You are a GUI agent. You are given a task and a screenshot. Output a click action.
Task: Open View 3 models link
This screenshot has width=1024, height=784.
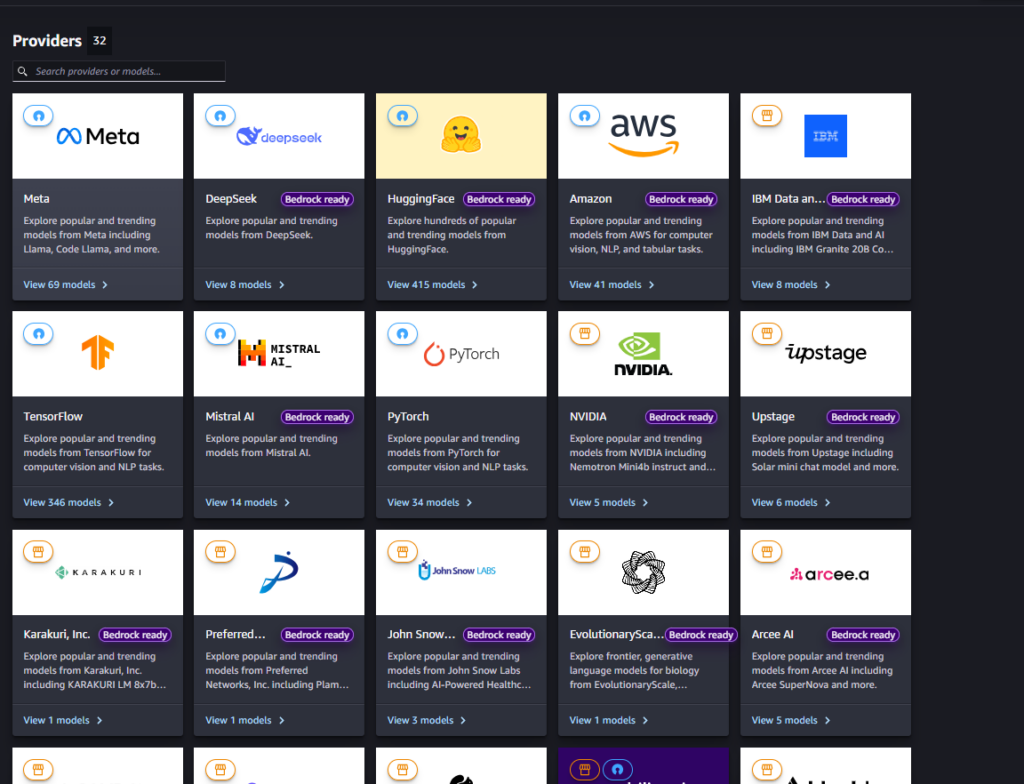click(x=426, y=720)
